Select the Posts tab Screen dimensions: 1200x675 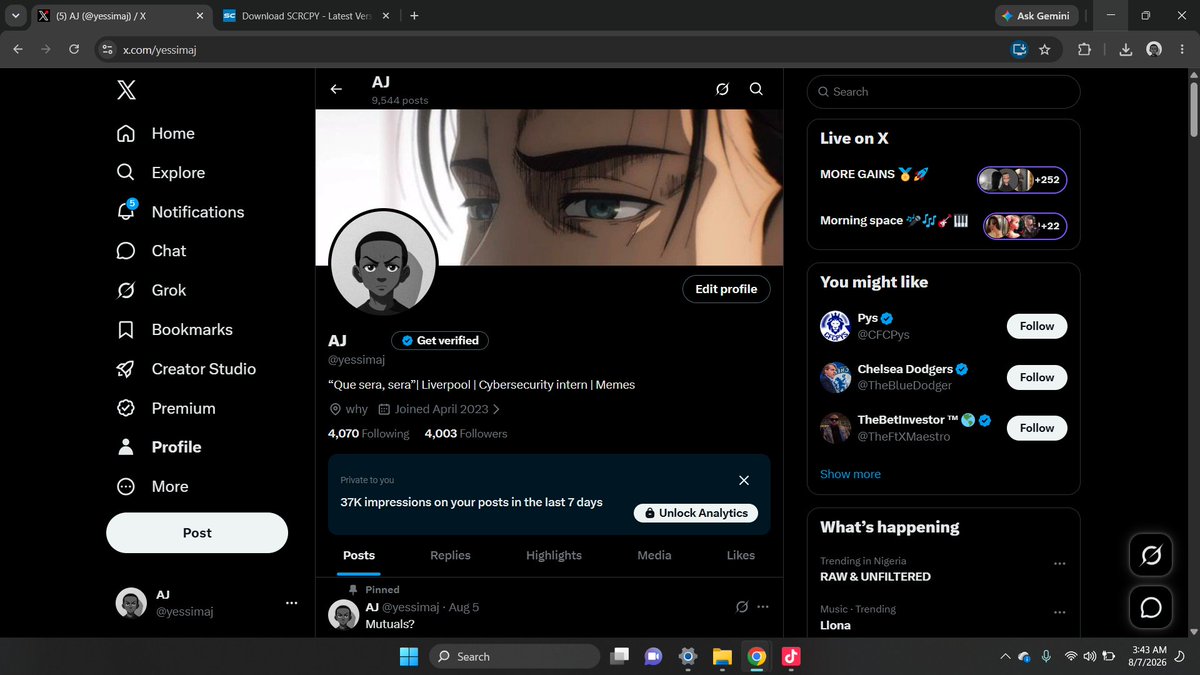[x=359, y=555]
